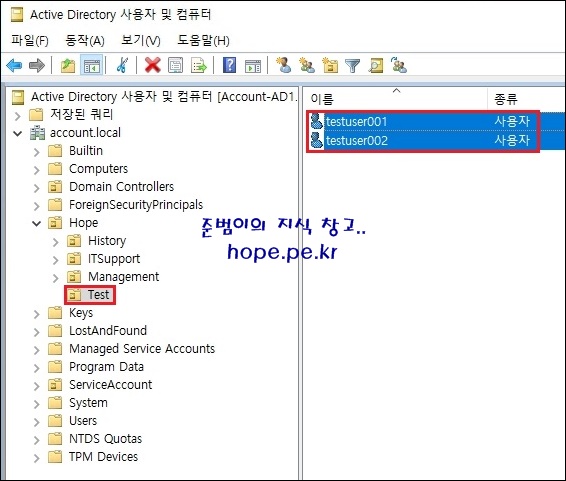Open the 도움말(H) menu

203,40
